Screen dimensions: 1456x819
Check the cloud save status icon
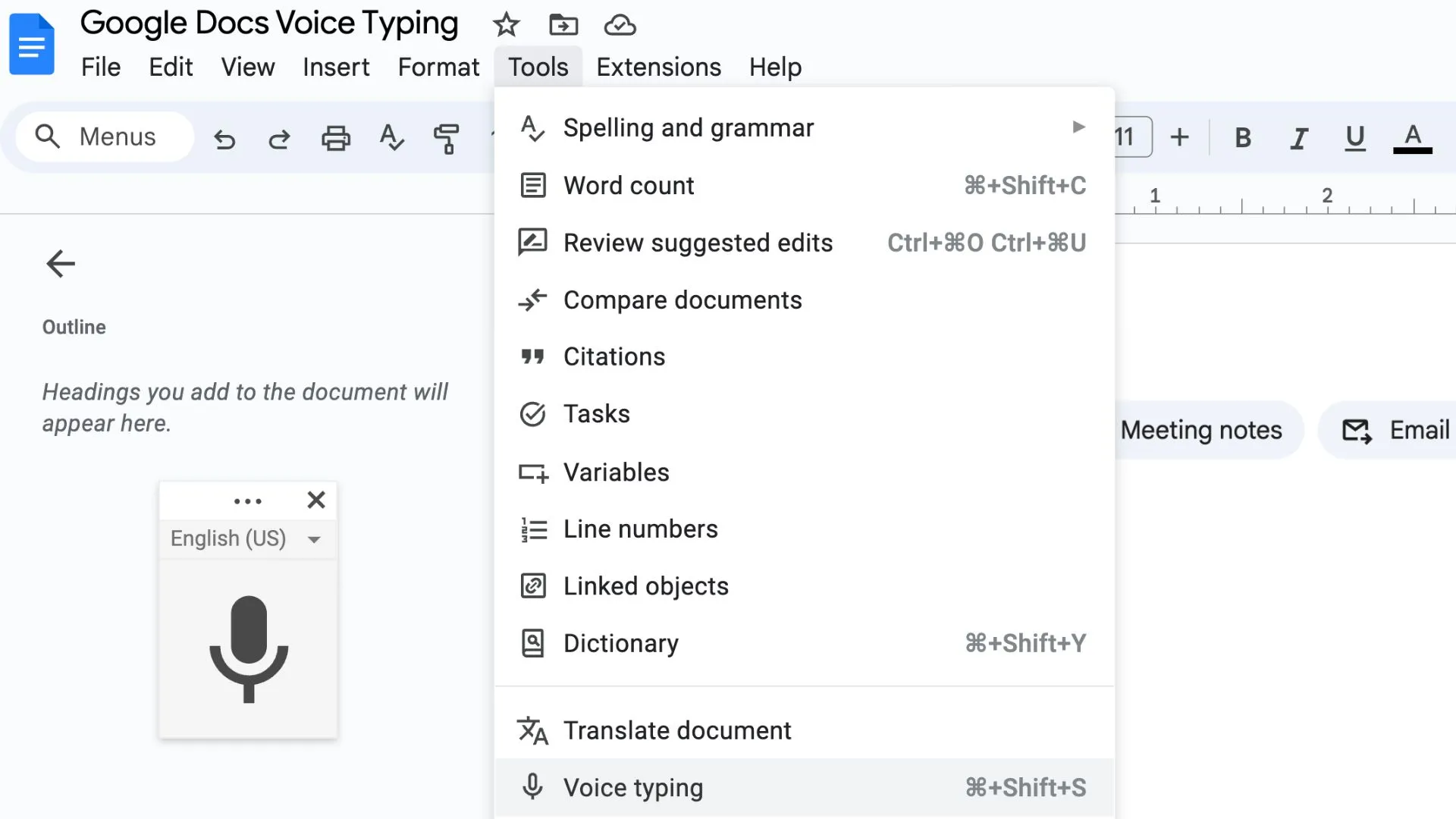(620, 25)
